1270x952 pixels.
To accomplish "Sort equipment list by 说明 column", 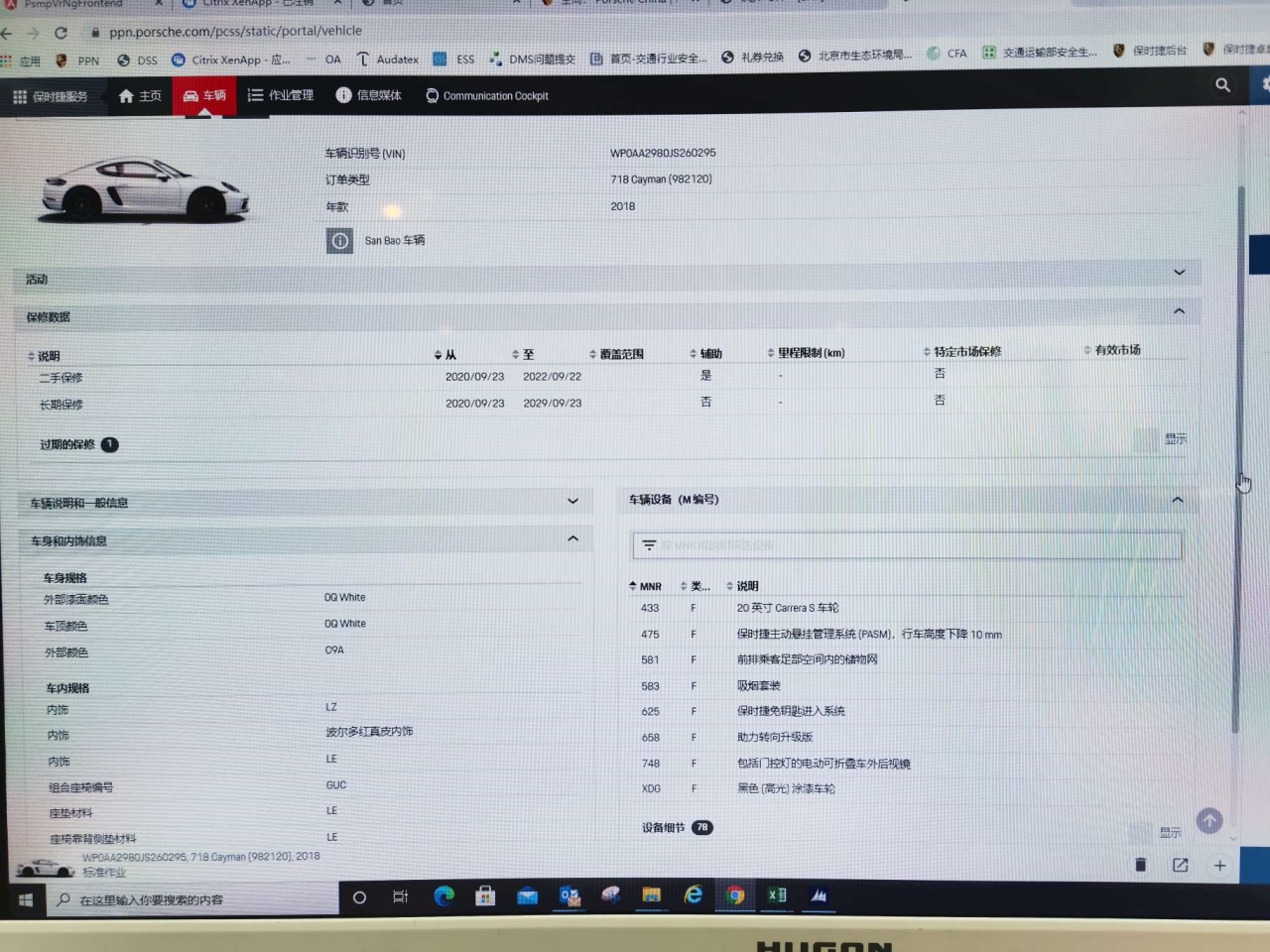I will [x=742, y=586].
